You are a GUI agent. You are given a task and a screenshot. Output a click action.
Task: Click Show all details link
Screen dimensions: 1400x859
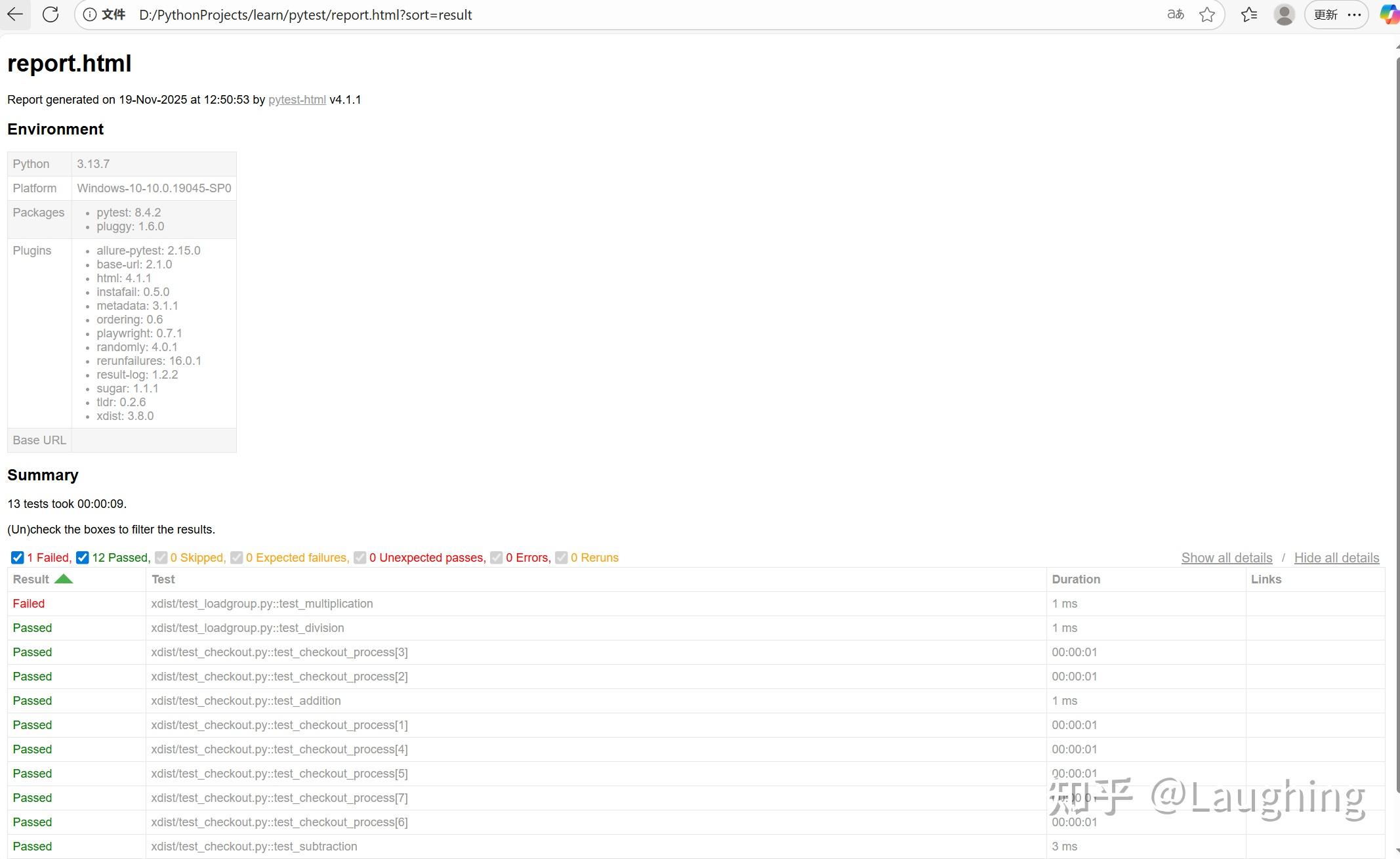[1226, 557]
